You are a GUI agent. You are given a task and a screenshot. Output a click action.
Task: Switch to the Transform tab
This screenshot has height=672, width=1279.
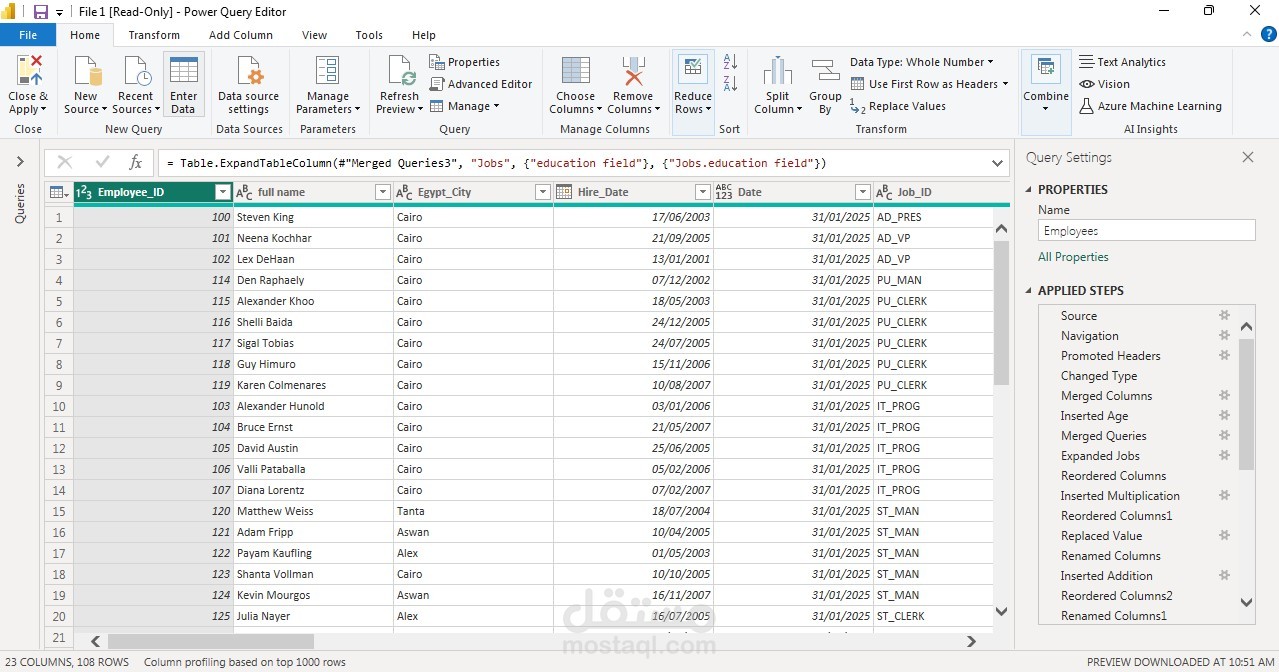click(154, 35)
